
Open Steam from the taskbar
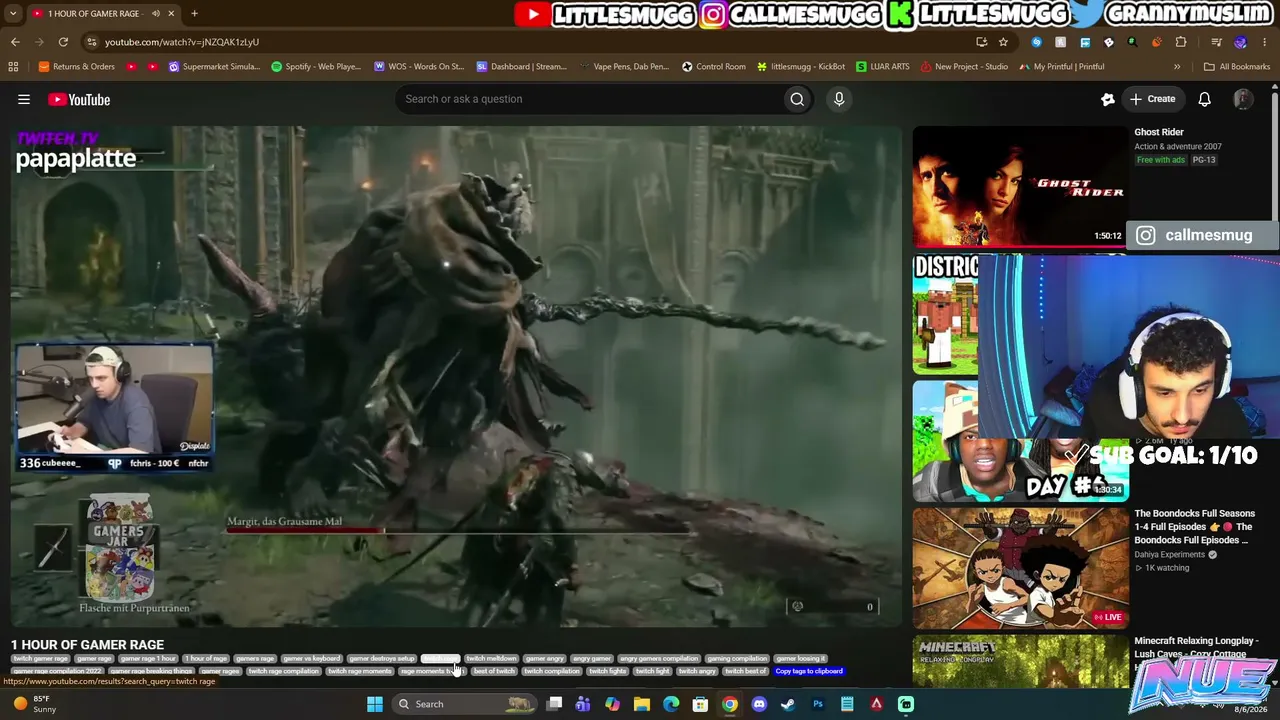click(788, 704)
